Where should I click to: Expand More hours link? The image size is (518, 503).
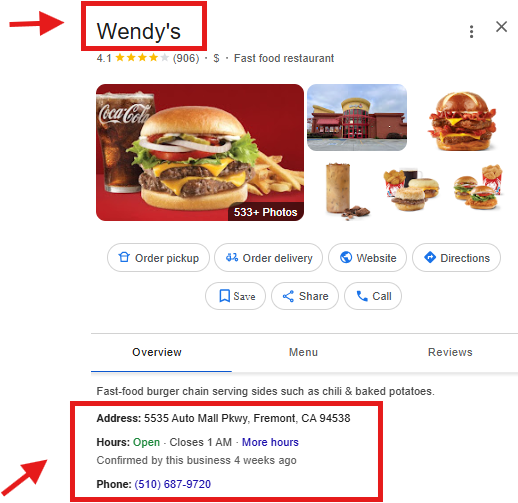270,442
